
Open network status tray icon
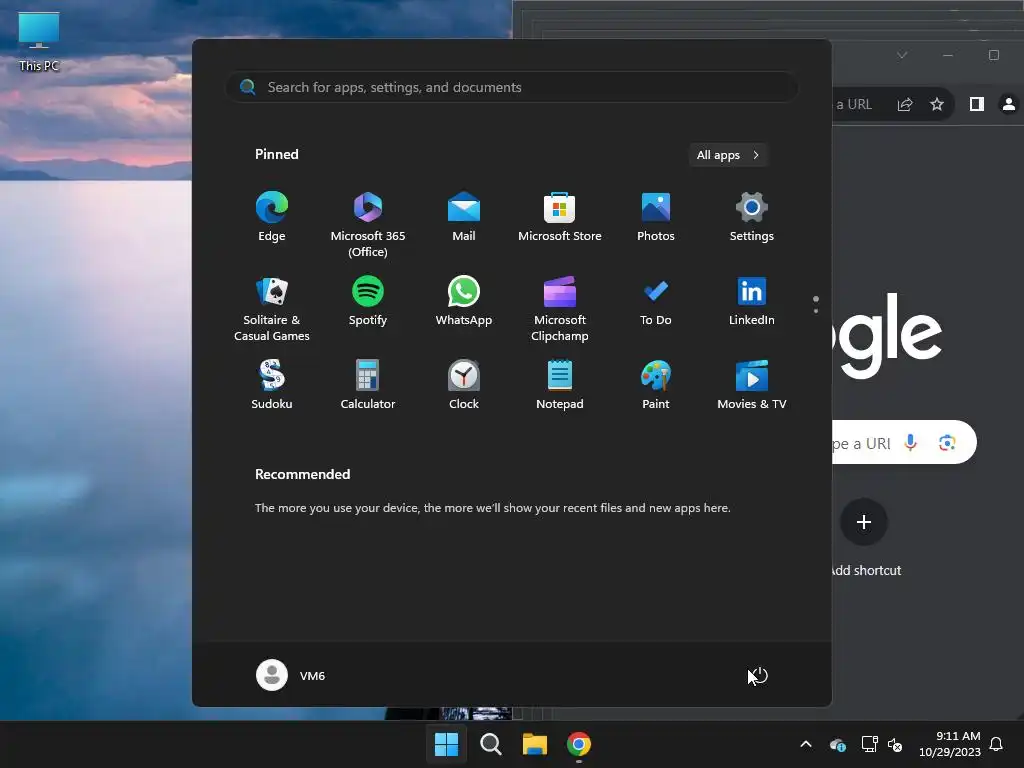pos(869,744)
